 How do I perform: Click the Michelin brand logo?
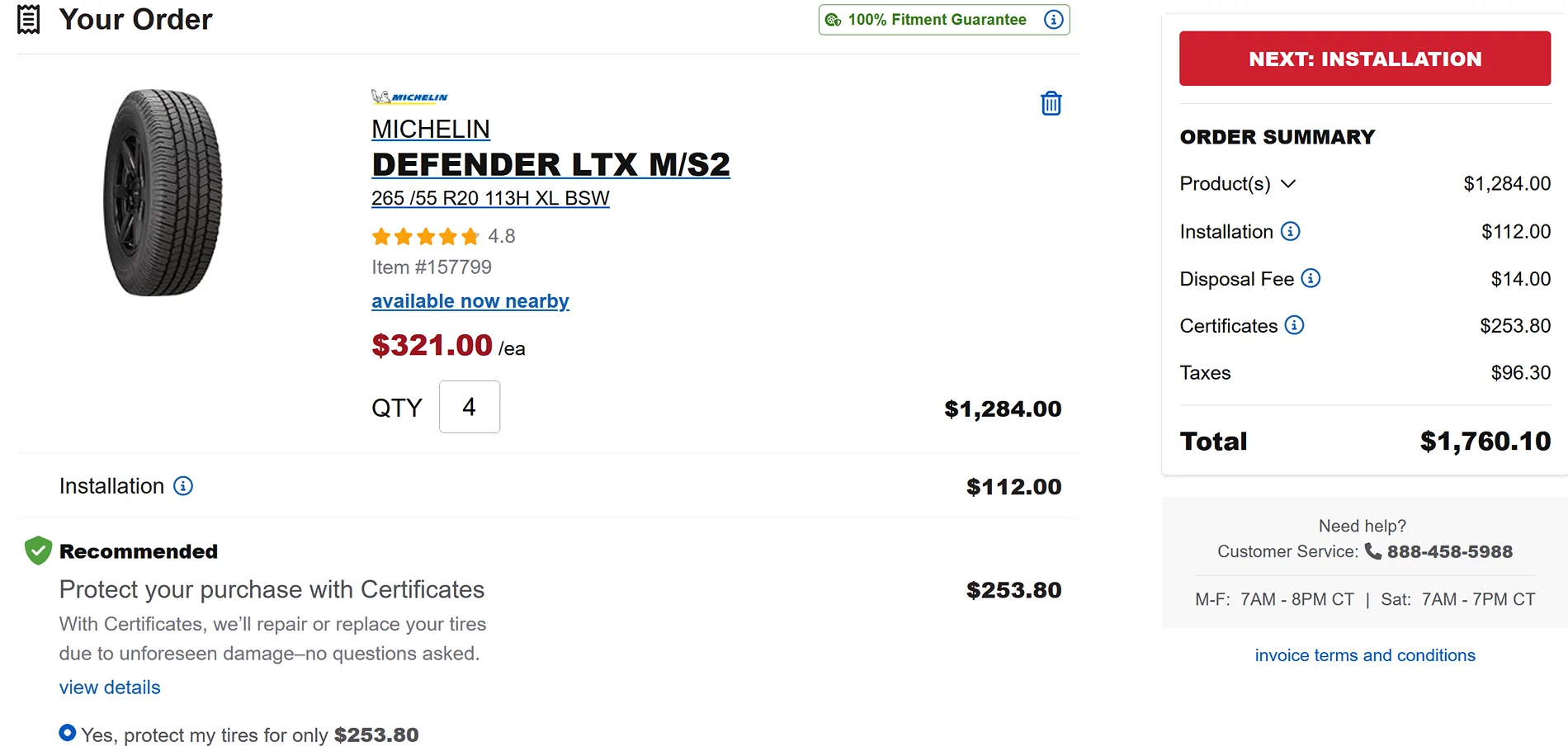(x=409, y=97)
